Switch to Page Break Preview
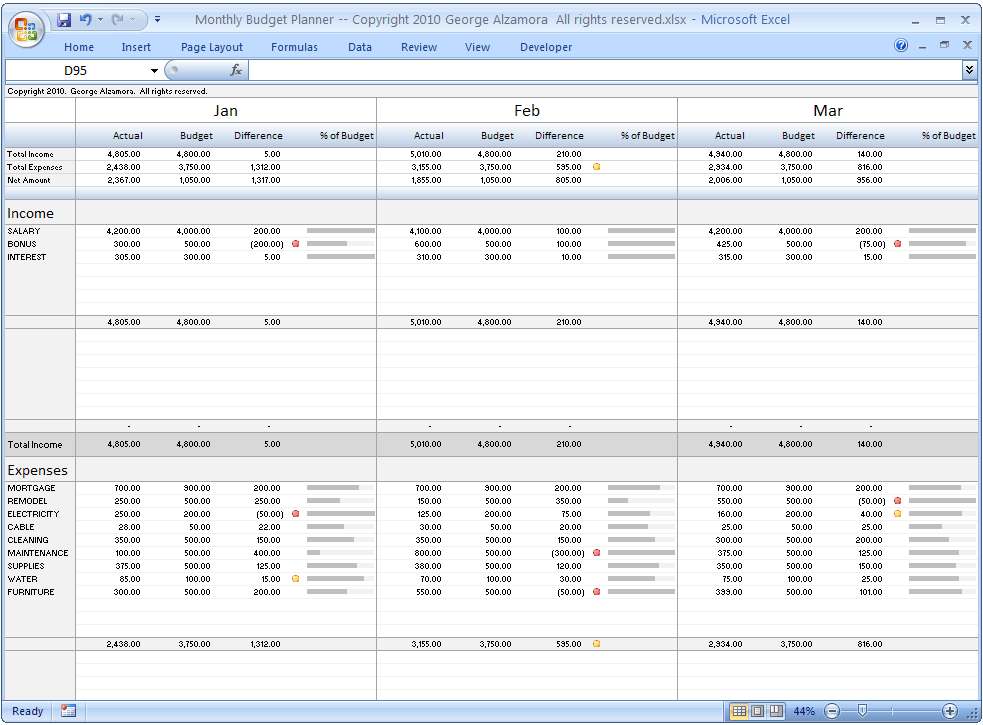 click(776, 711)
